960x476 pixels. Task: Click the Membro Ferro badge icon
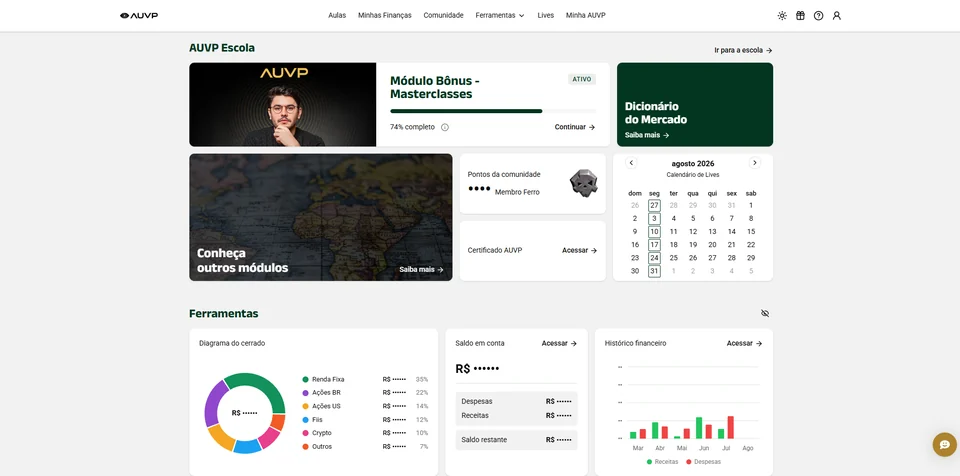point(583,183)
